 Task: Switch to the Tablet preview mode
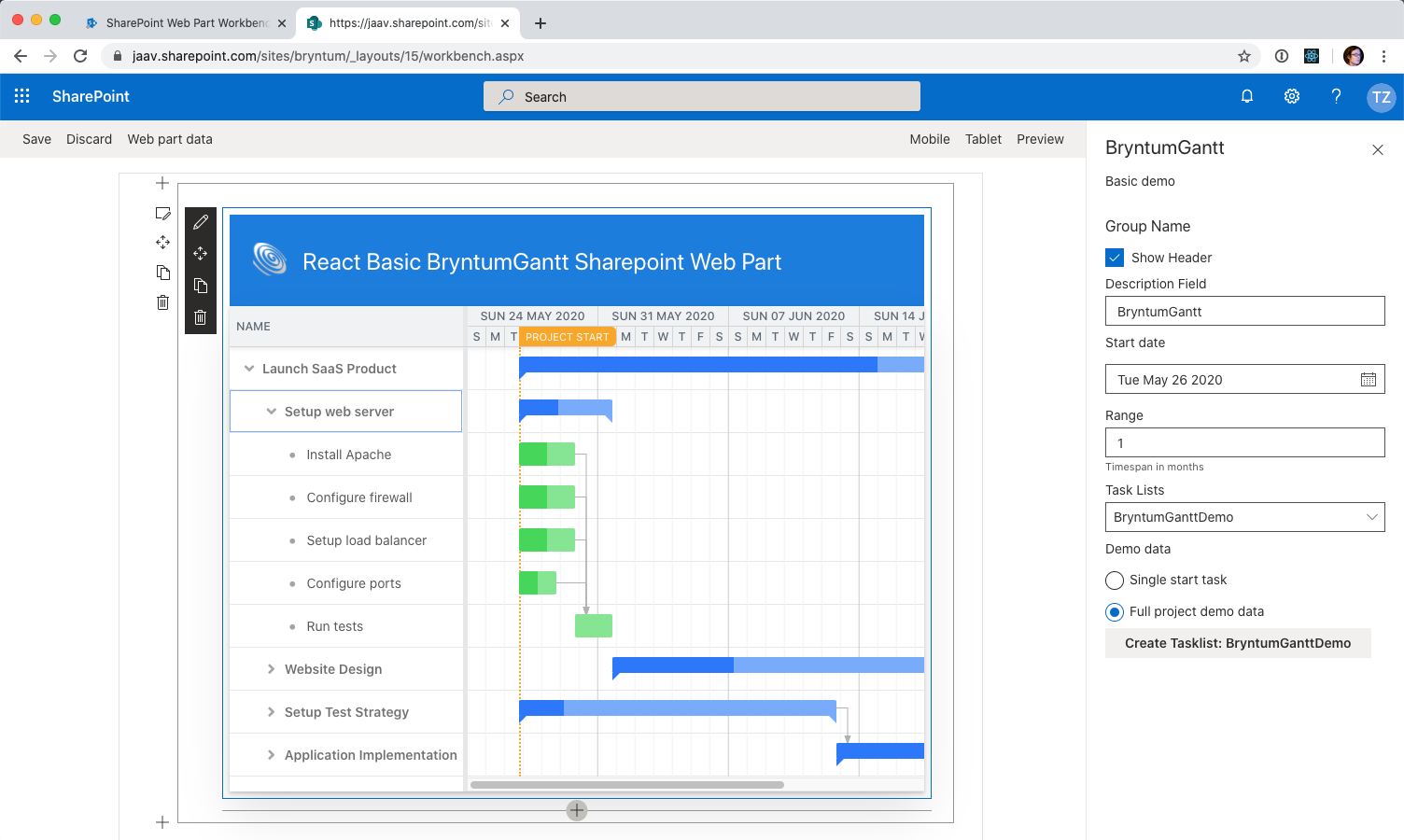click(x=983, y=139)
